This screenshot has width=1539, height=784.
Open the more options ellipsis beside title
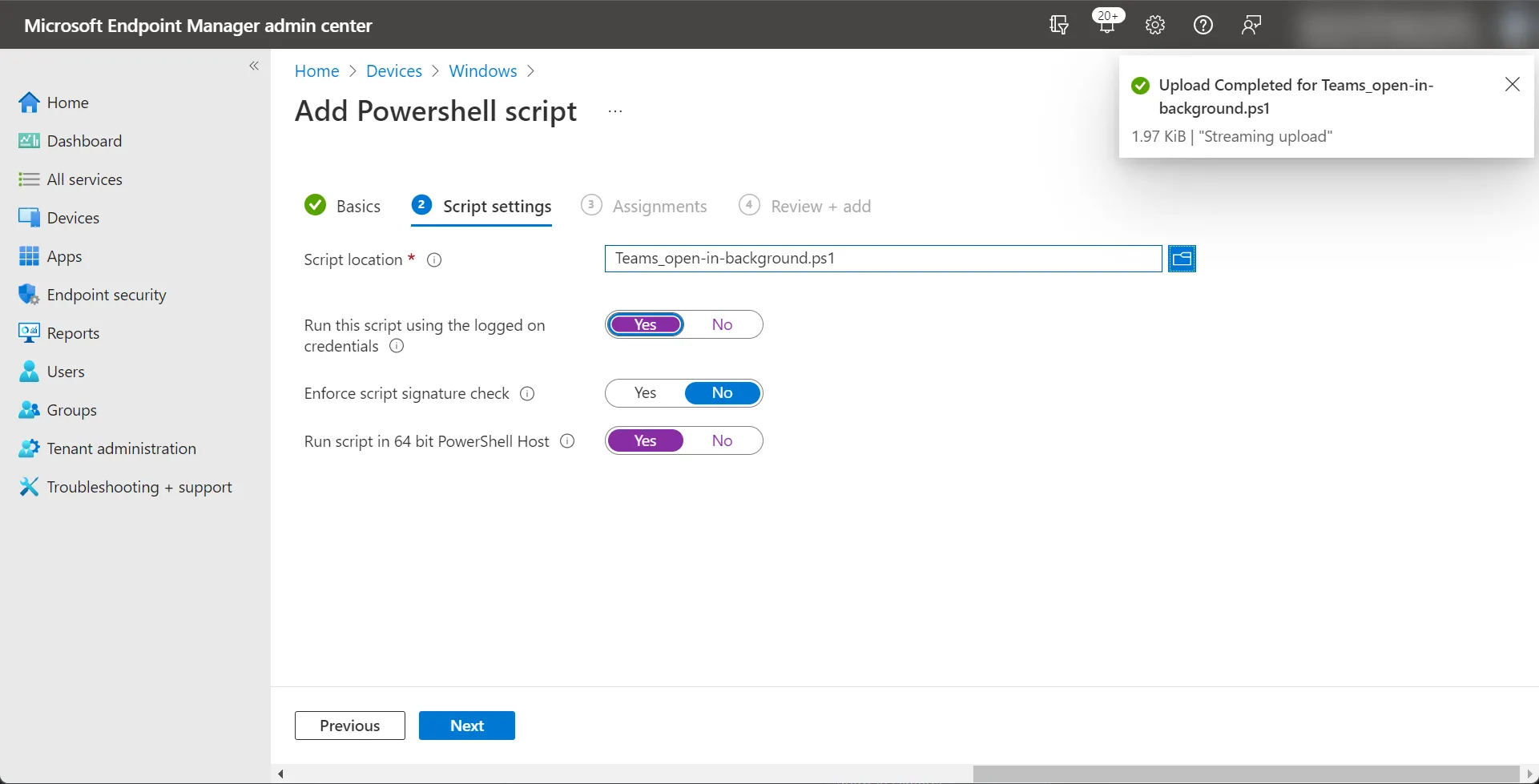pyautogui.click(x=615, y=111)
